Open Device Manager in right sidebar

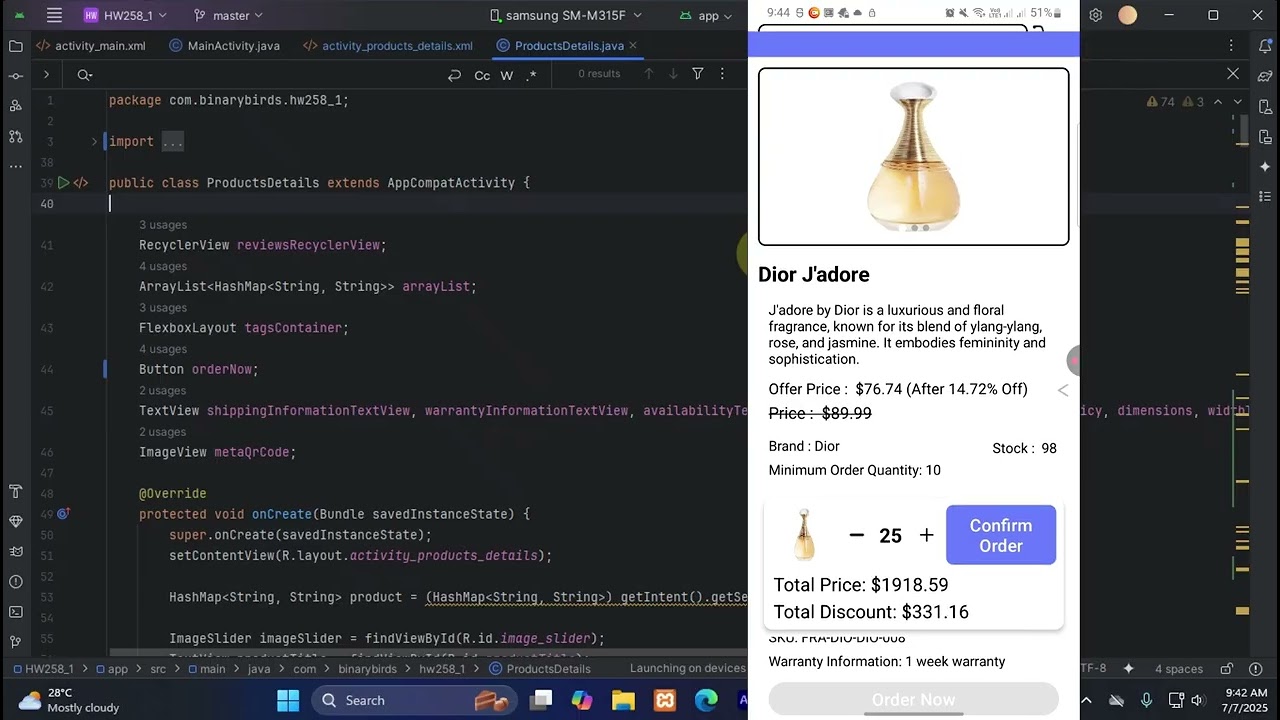coord(1265,106)
